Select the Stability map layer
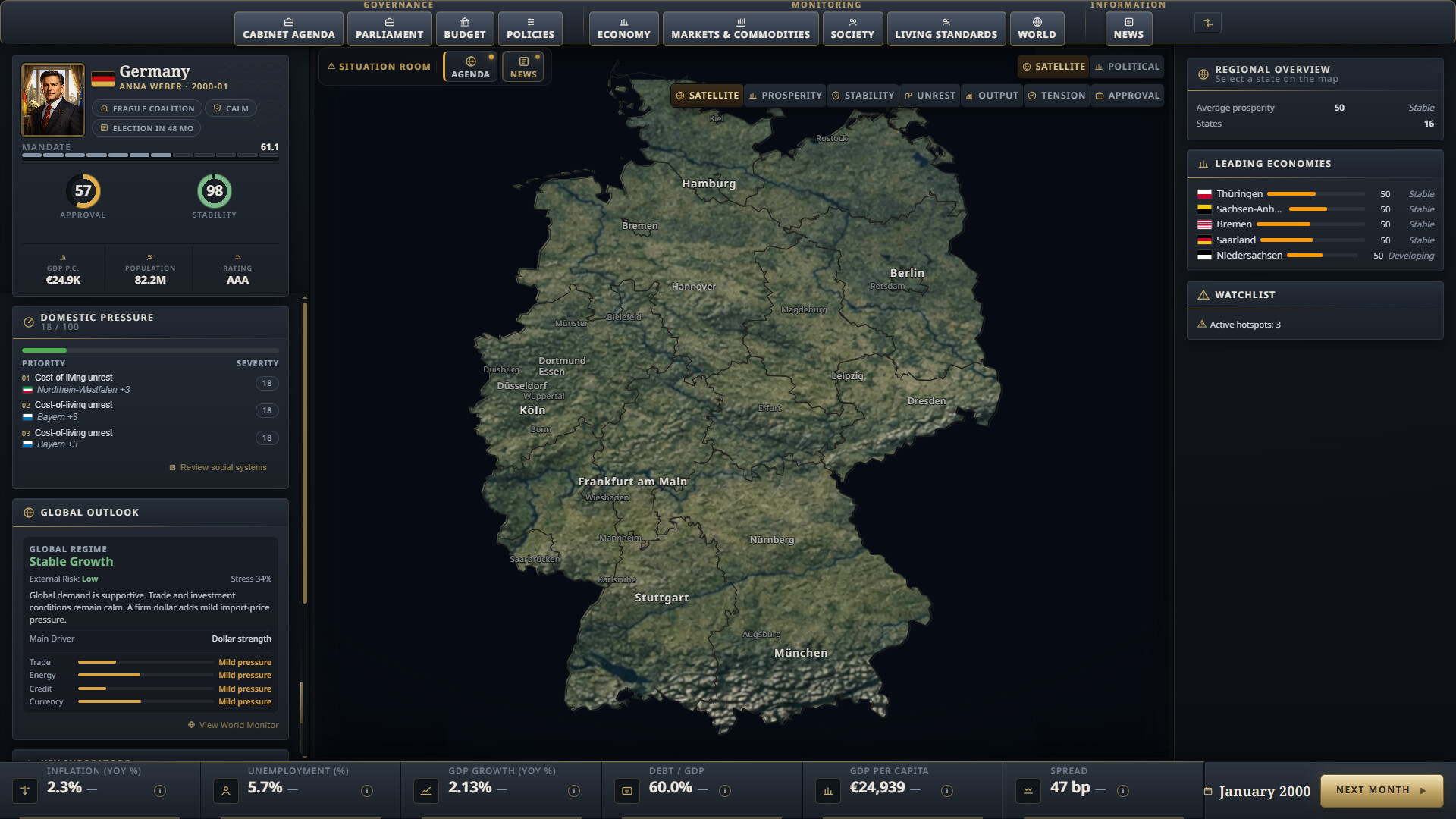Screen dimensions: 1456x819 click(x=863, y=96)
